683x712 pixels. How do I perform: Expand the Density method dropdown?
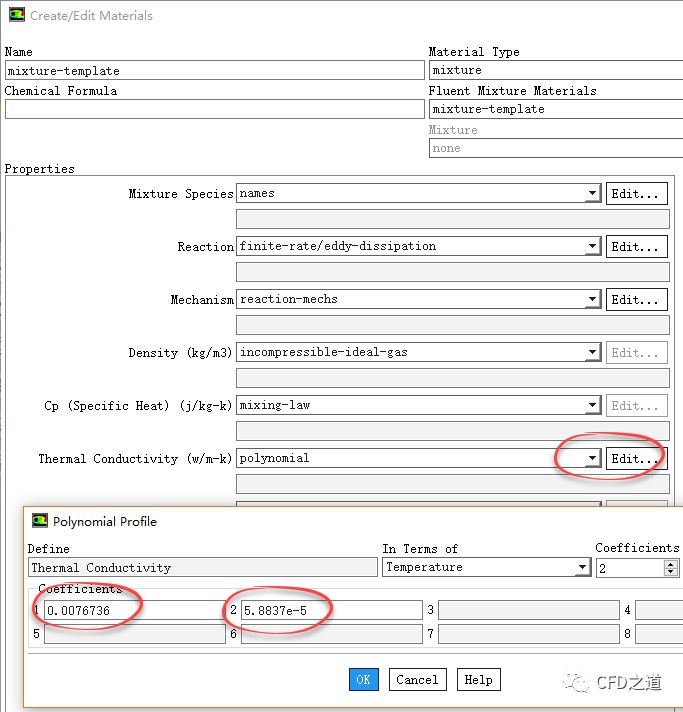(592, 353)
